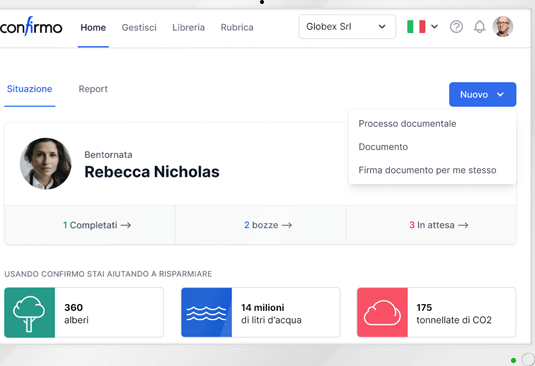Click the Italian flag icon
The image size is (535, 366).
coord(416,27)
